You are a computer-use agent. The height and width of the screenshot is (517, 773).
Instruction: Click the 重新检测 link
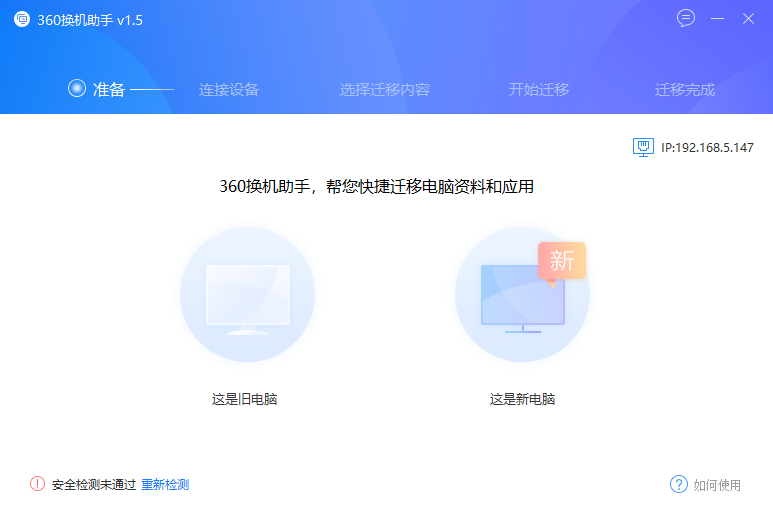pyautogui.click(x=165, y=484)
